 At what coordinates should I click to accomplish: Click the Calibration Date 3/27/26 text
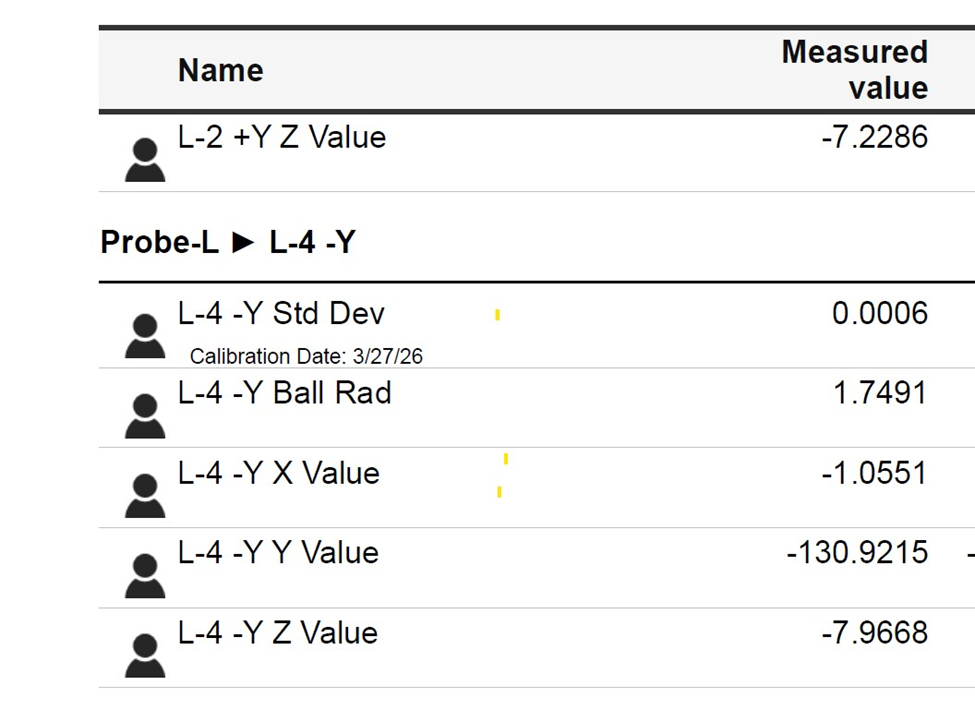[x=306, y=357]
